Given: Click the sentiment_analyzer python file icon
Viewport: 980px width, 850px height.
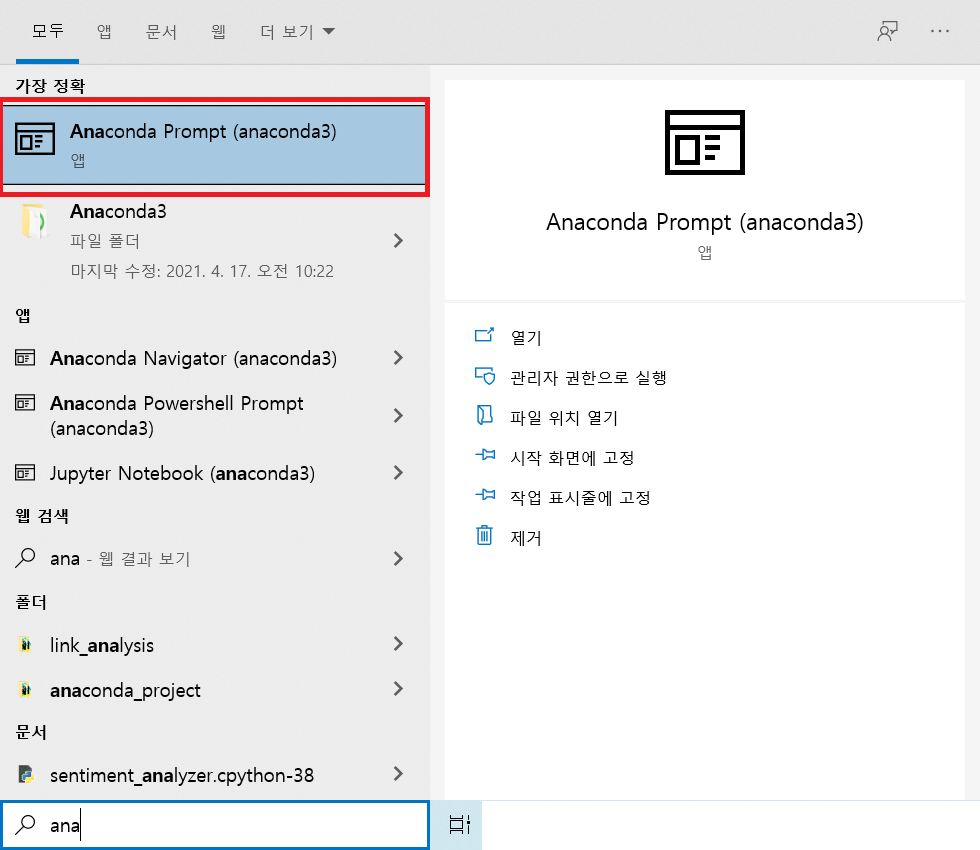Looking at the screenshot, I should (26, 774).
